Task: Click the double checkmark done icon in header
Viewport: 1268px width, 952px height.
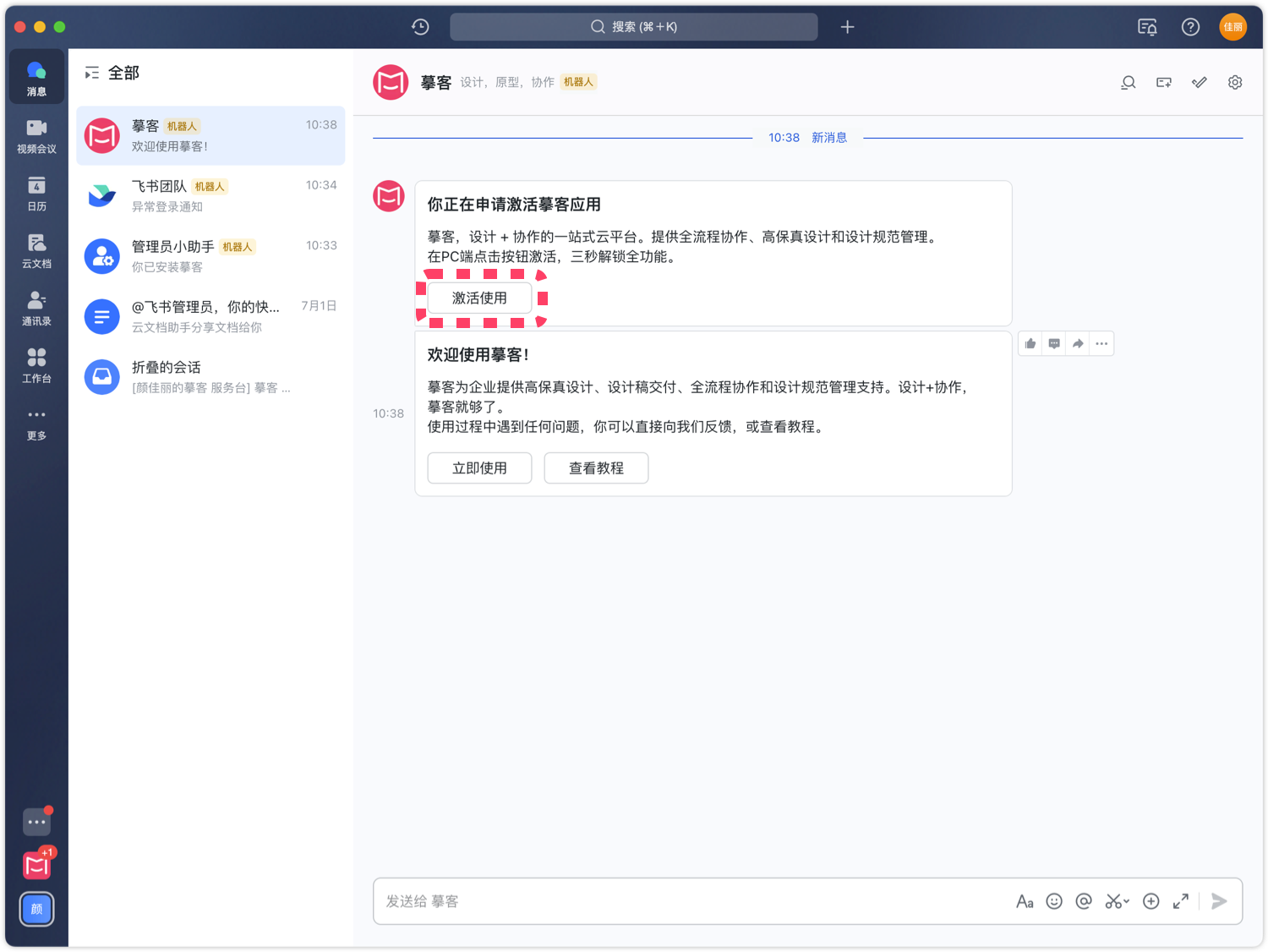Action: [x=1200, y=82]
